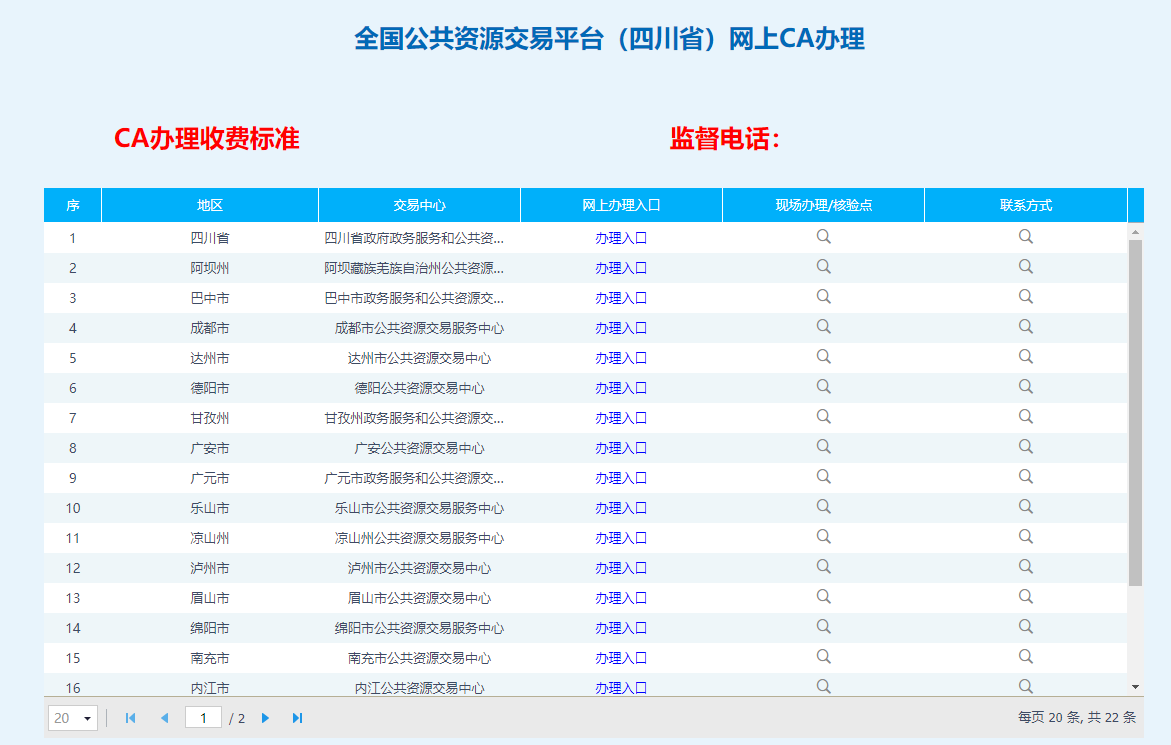The height and width of the screenshot is (745, 1171).
Task: Jump to the last page arrow
Action: pyautogui.click(x=297, y=718)
